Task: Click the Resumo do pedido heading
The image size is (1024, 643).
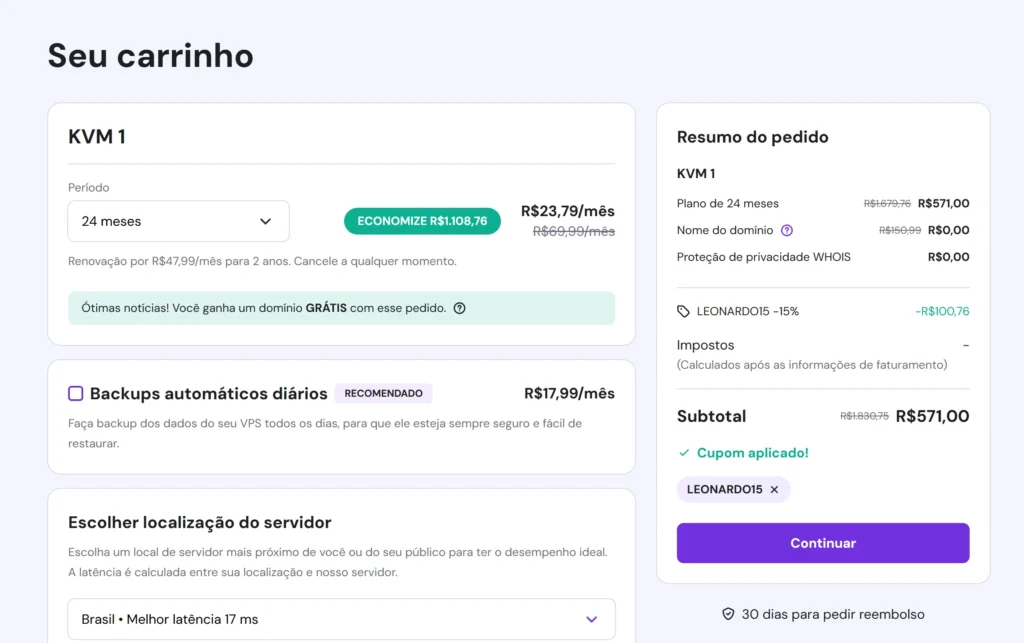Action: [x=752, y=137]
